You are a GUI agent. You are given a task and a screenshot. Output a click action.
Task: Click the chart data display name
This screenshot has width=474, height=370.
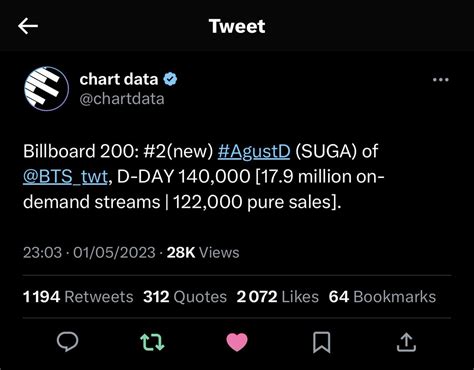point(119,79)
